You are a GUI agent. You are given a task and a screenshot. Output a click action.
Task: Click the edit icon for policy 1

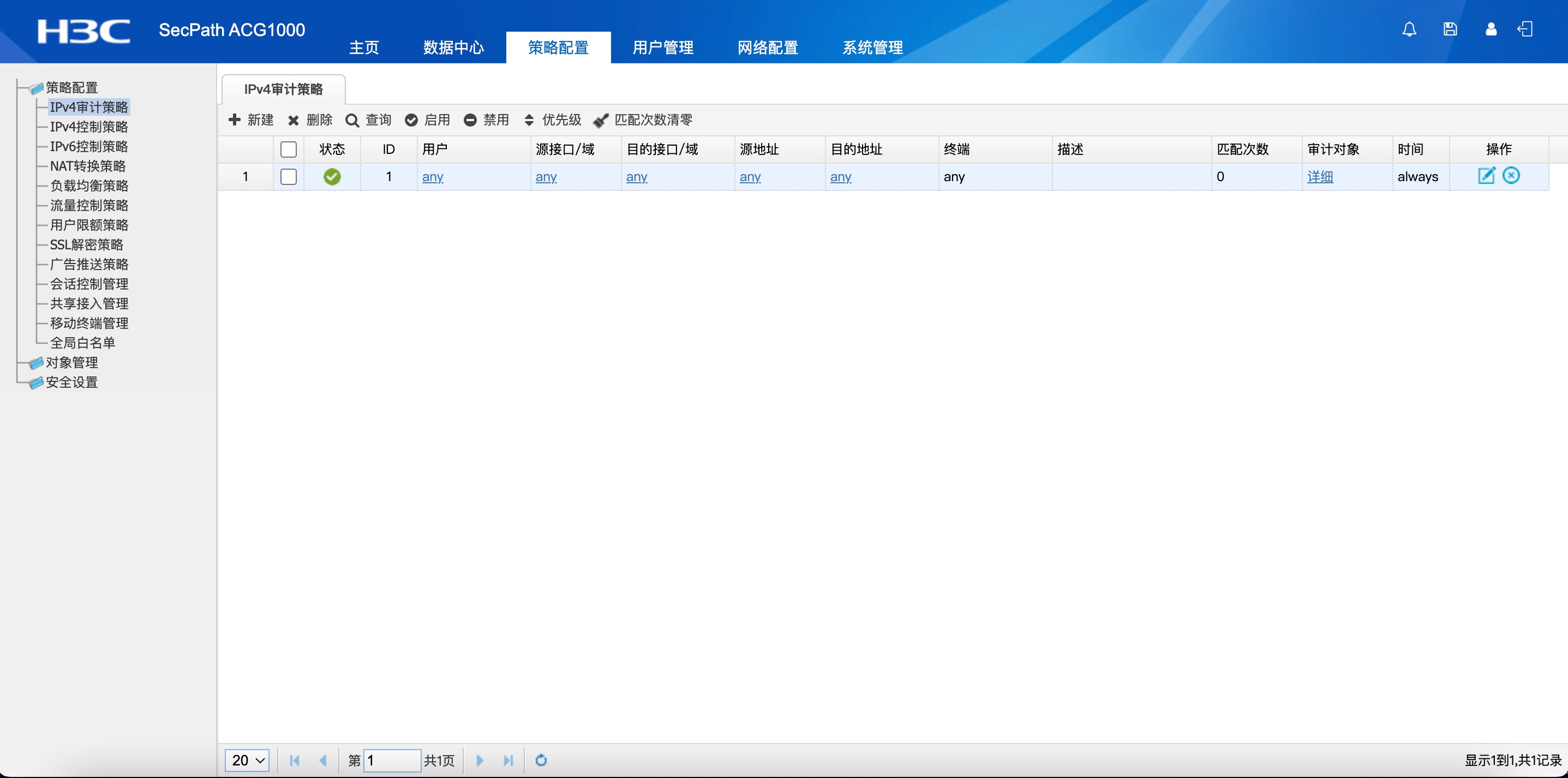click(x=1486, y=176)
